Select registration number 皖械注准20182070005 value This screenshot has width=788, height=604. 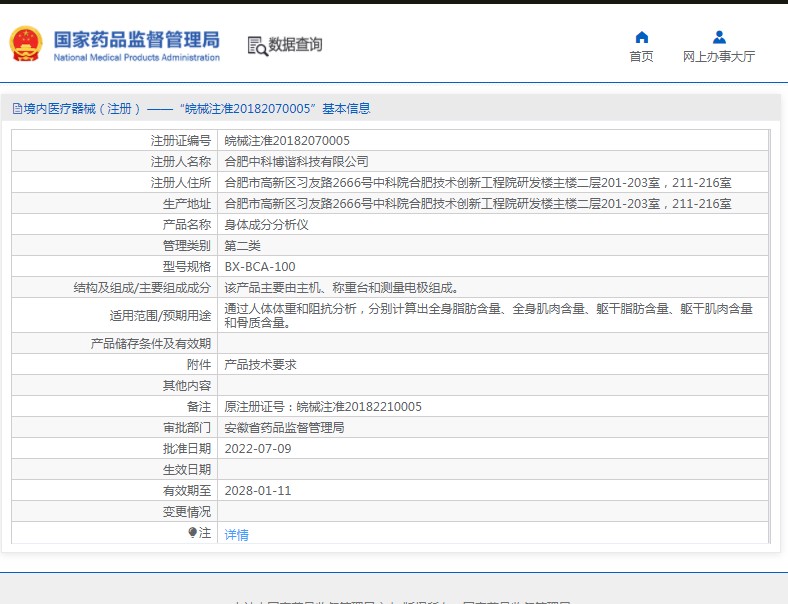(x=287, y=141)
